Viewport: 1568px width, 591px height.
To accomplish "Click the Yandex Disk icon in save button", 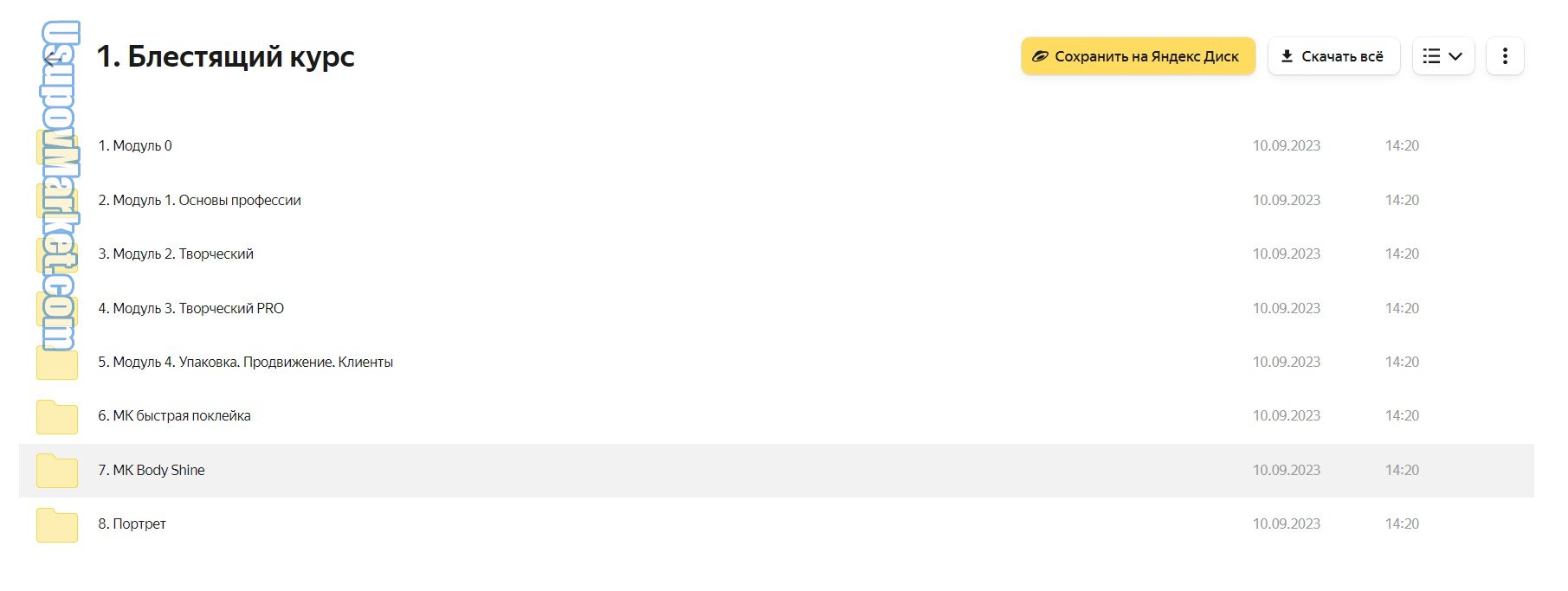I will [1040, 56].
